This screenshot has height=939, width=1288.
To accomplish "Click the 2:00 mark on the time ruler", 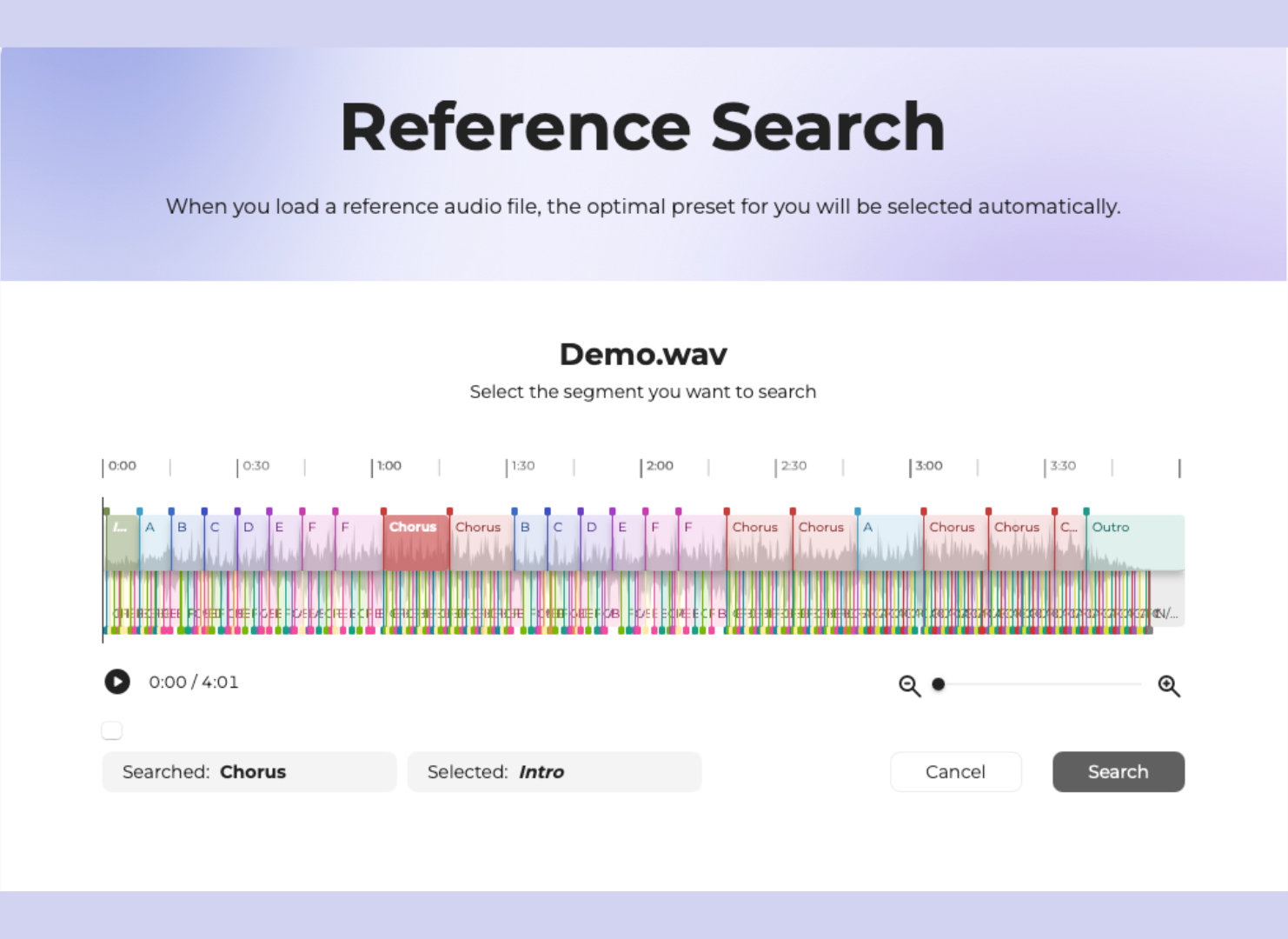I will coord(659,466).
